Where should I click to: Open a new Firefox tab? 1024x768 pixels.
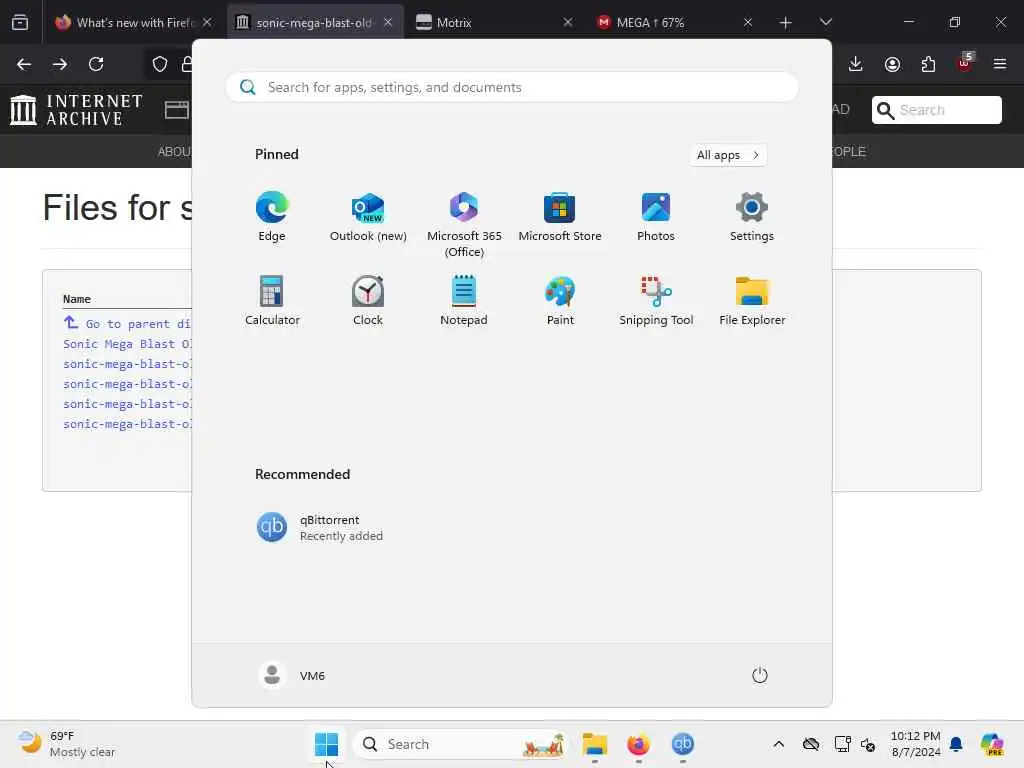click(786, 22)
